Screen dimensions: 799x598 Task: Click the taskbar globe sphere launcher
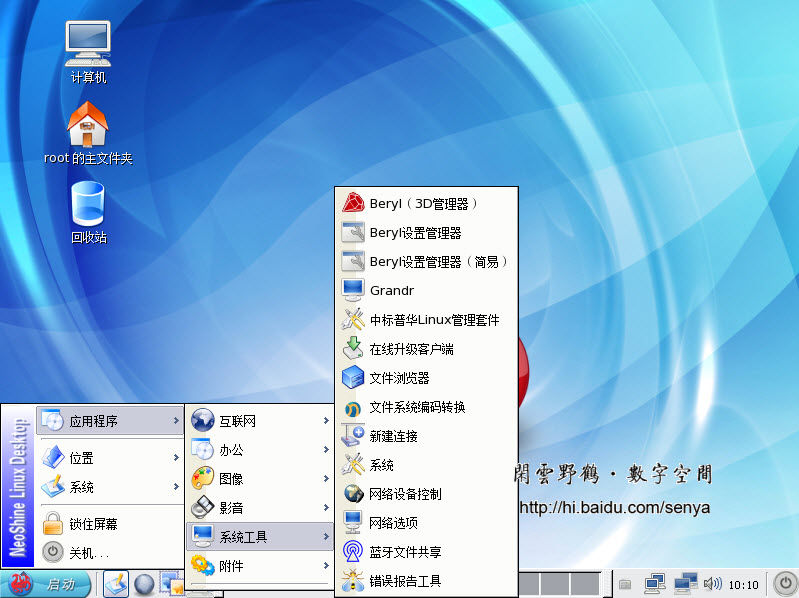pyautogui.click(x=144, y=584)
